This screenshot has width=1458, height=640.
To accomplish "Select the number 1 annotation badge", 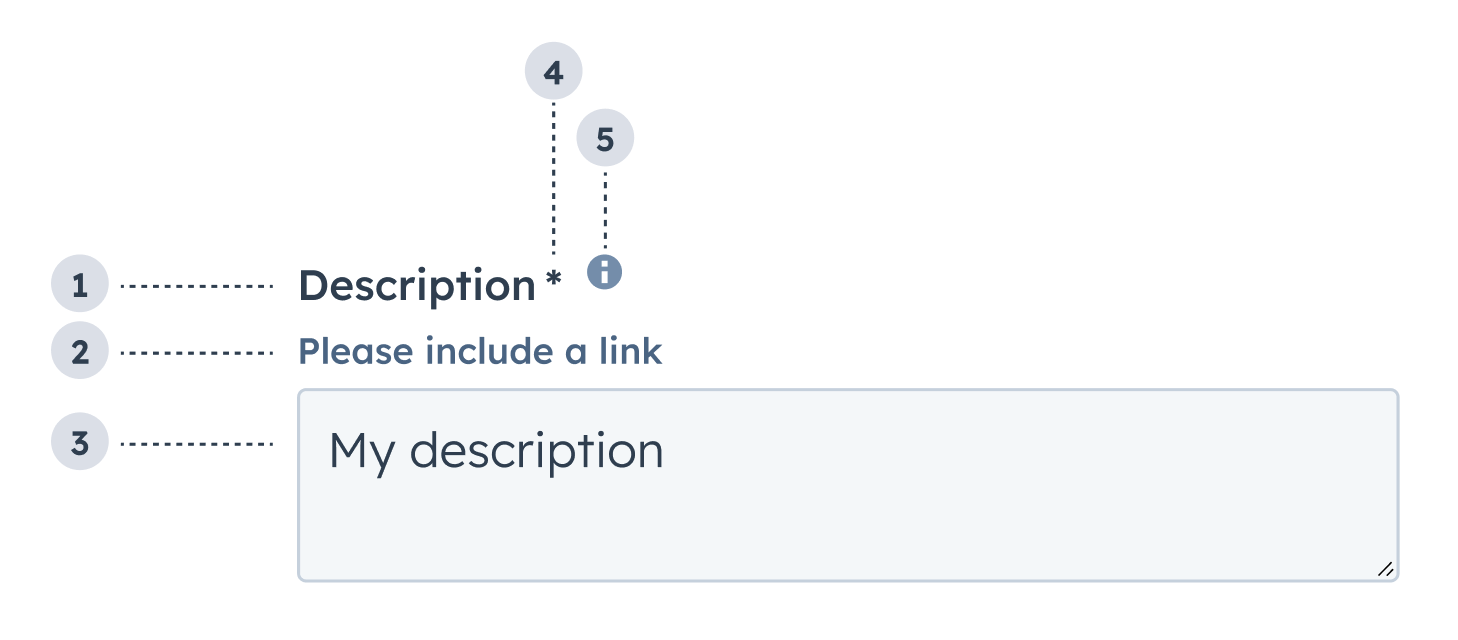I will pyautogui.click(x=79, y=286).
